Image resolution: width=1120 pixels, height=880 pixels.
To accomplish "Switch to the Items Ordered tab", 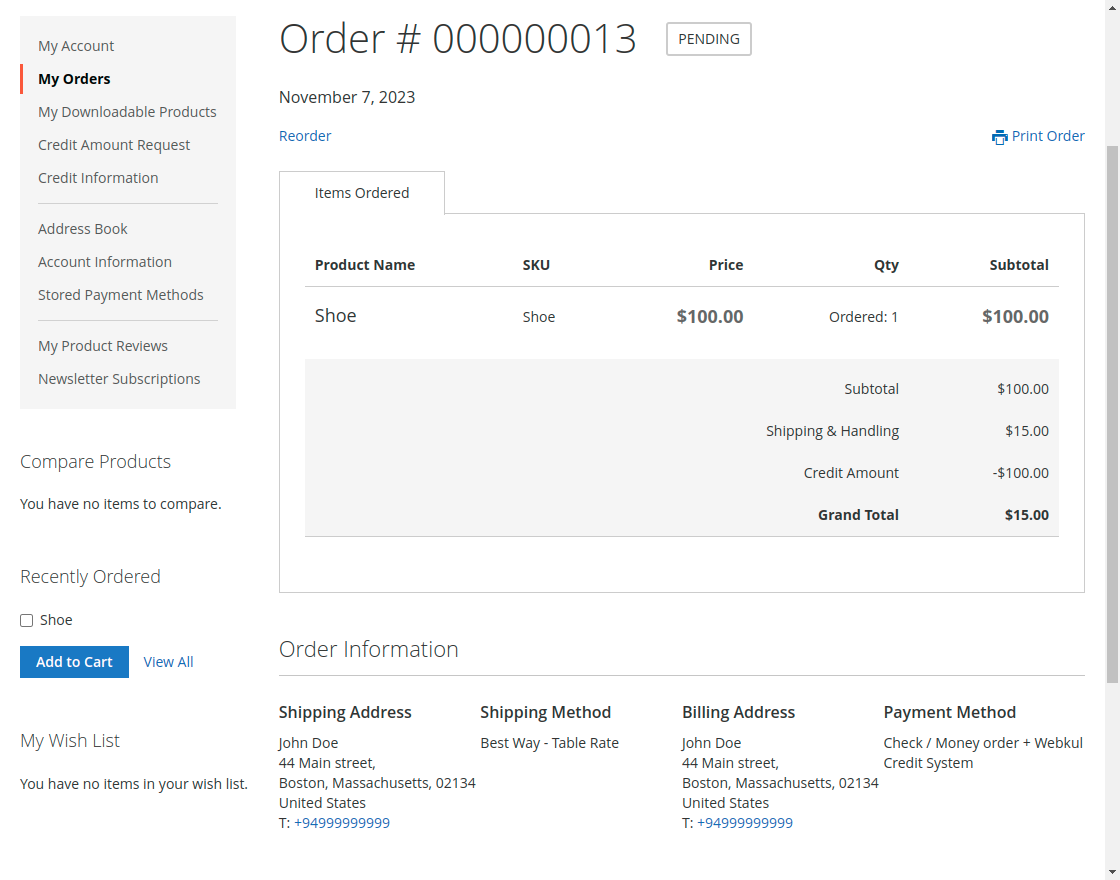I will coord(362,192).
